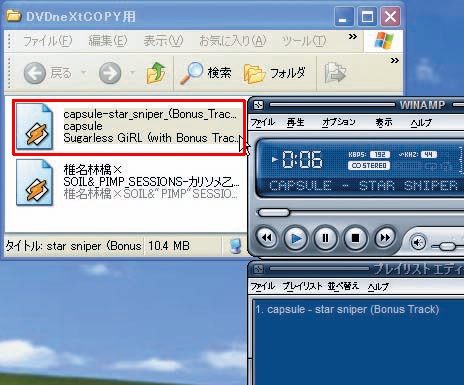Open the オプション menu in Winamp
Viewport: 464px width, 385px height.
338,123
